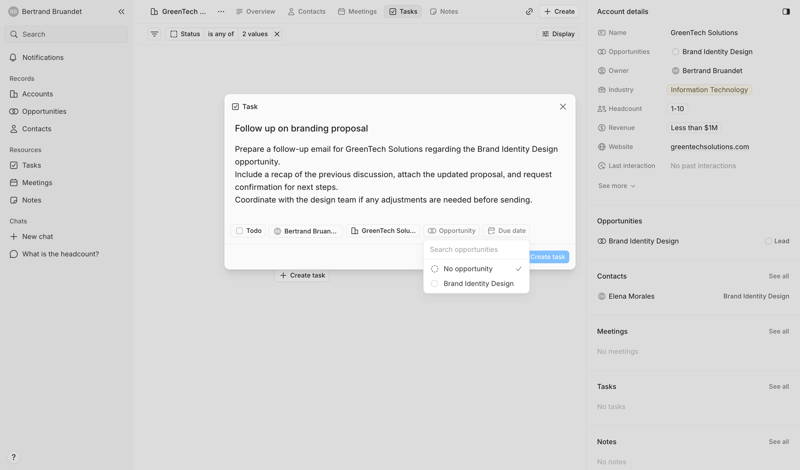Click the GreenTech Solutions name value

click(x=704, y=33)
